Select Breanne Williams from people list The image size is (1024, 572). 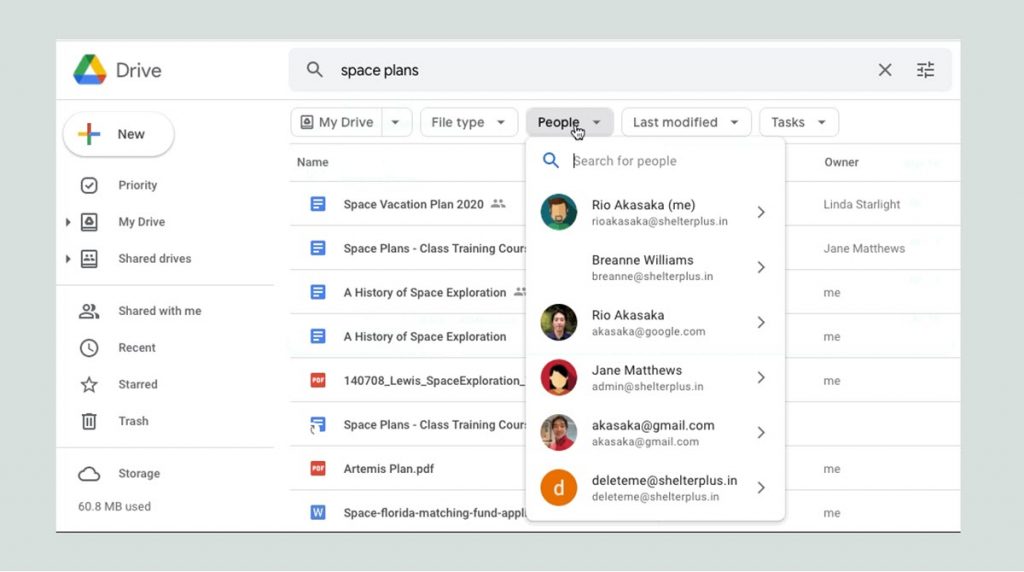click(x=655, y=267)
